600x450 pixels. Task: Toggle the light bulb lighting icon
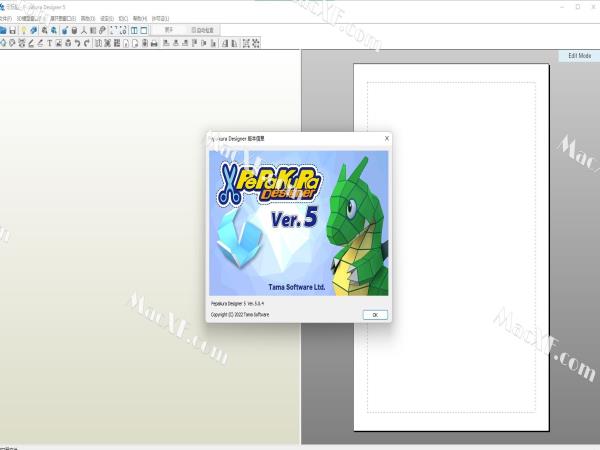[24, 30]
